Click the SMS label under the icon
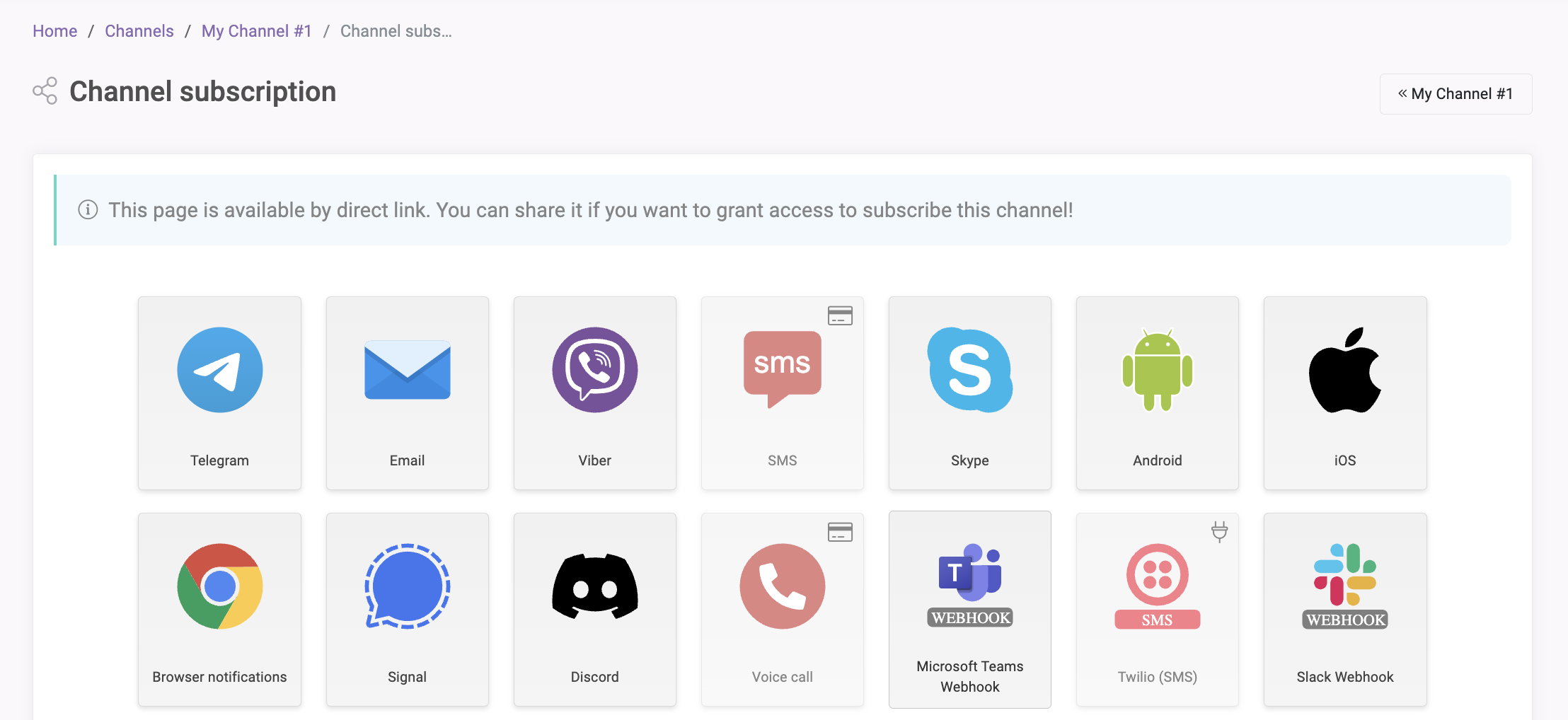 (x=783, y=460)
